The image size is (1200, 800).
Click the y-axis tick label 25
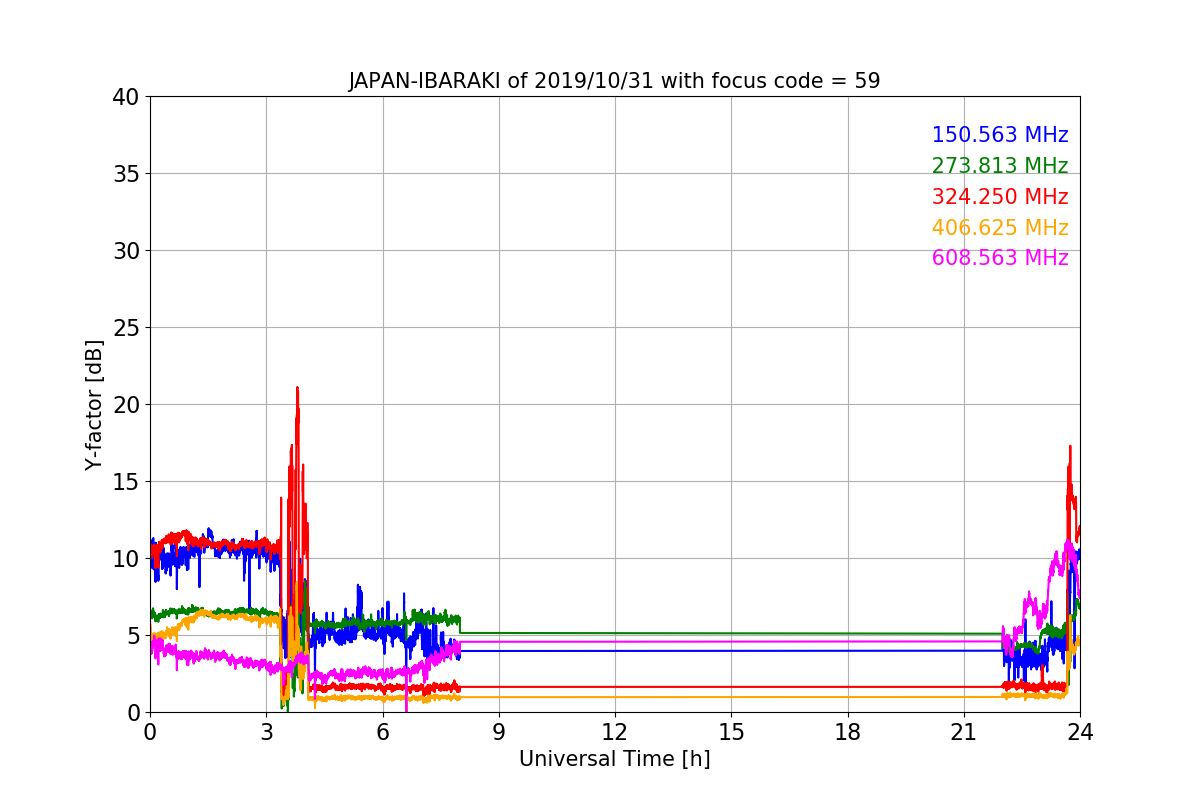[x=126, y=328]
